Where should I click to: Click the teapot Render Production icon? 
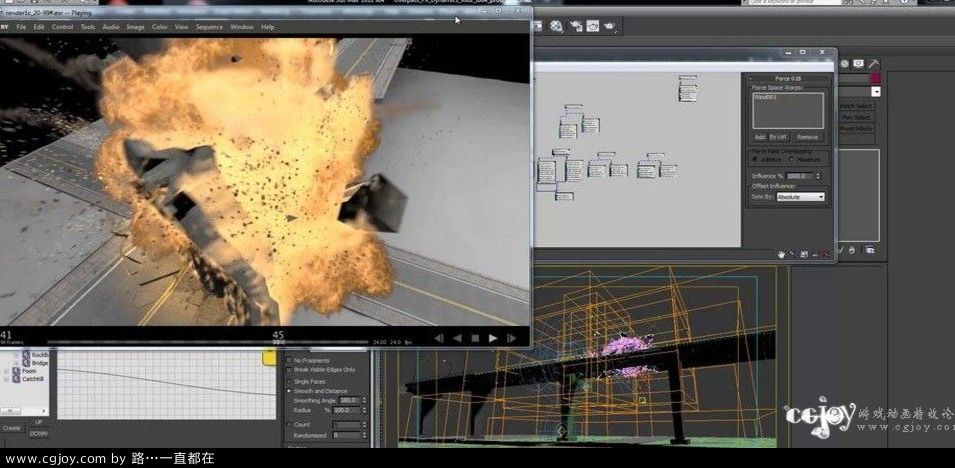coord(610,26)
